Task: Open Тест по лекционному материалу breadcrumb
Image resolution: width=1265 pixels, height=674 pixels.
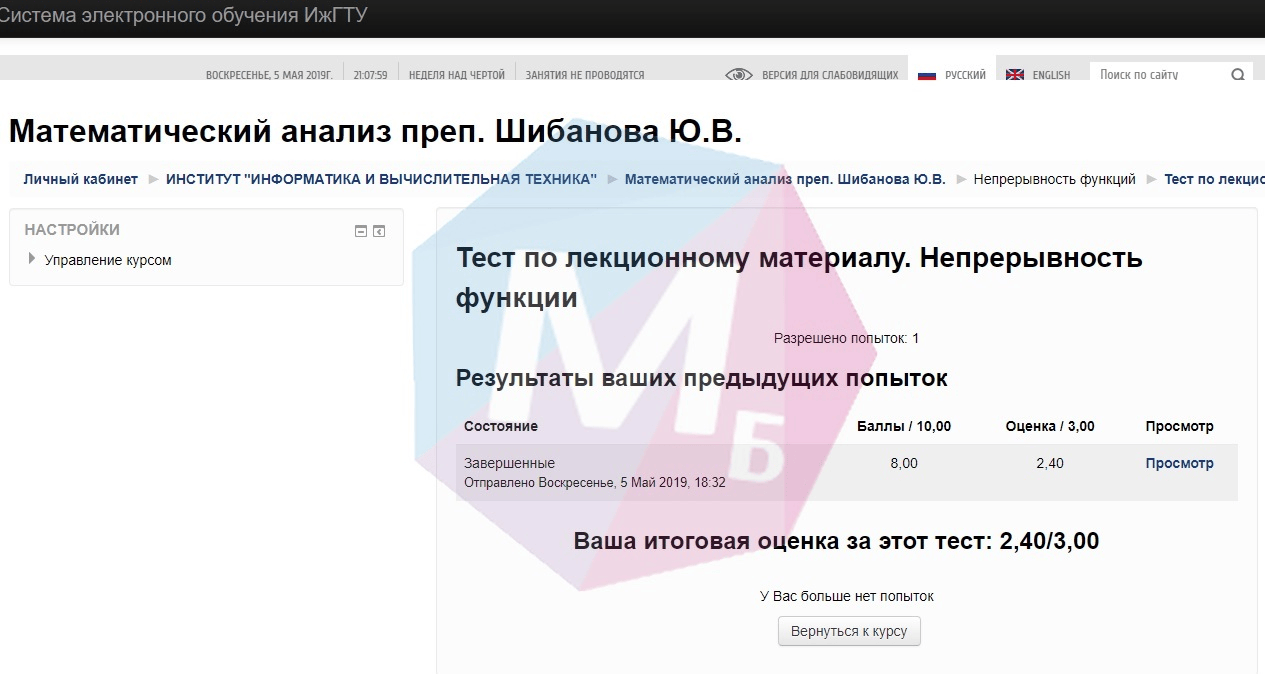Action: pos(1213,179)
